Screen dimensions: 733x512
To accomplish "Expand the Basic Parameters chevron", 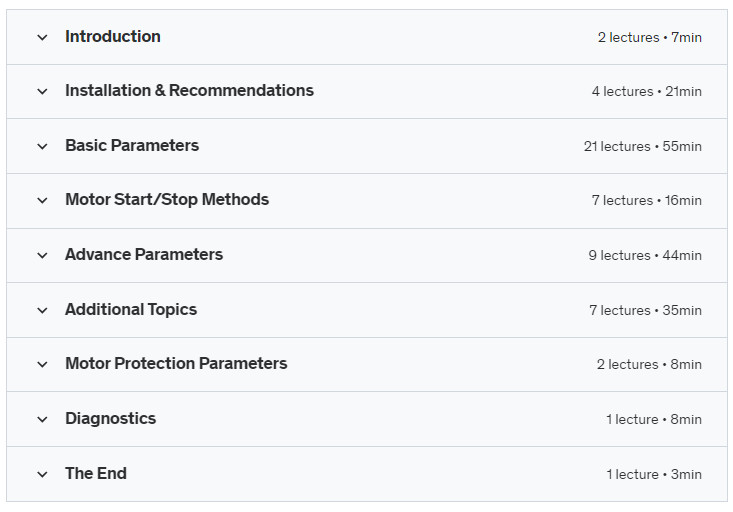I will point(42,146).
